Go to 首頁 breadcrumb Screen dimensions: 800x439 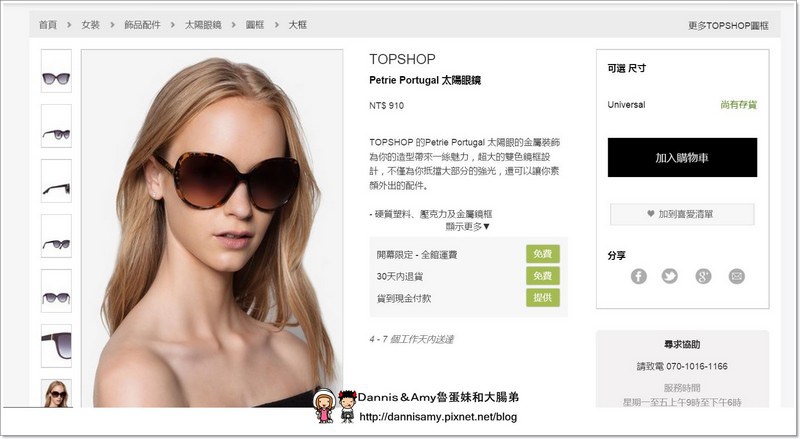[48, 25]
